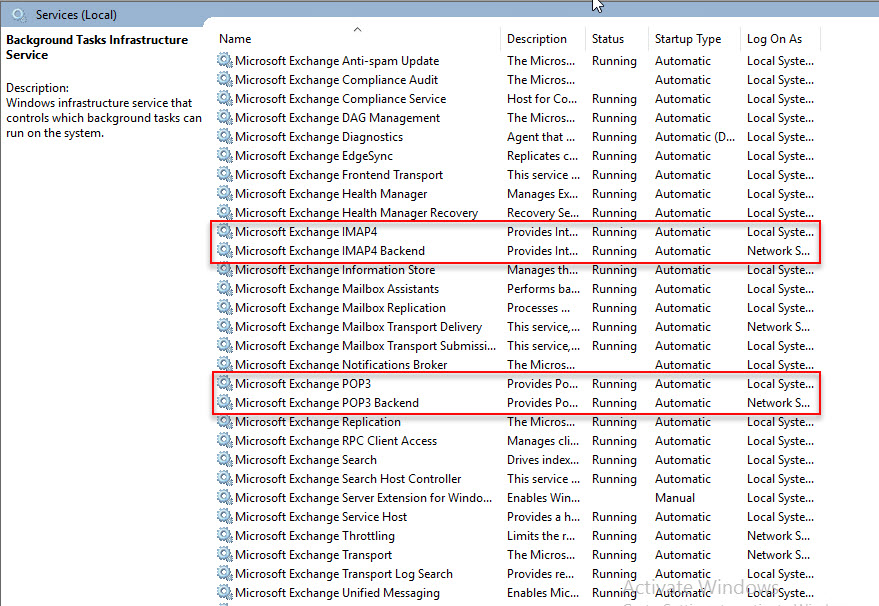
Task: Click 'Drives index...' description cell
Action: [x=543, y=460]
